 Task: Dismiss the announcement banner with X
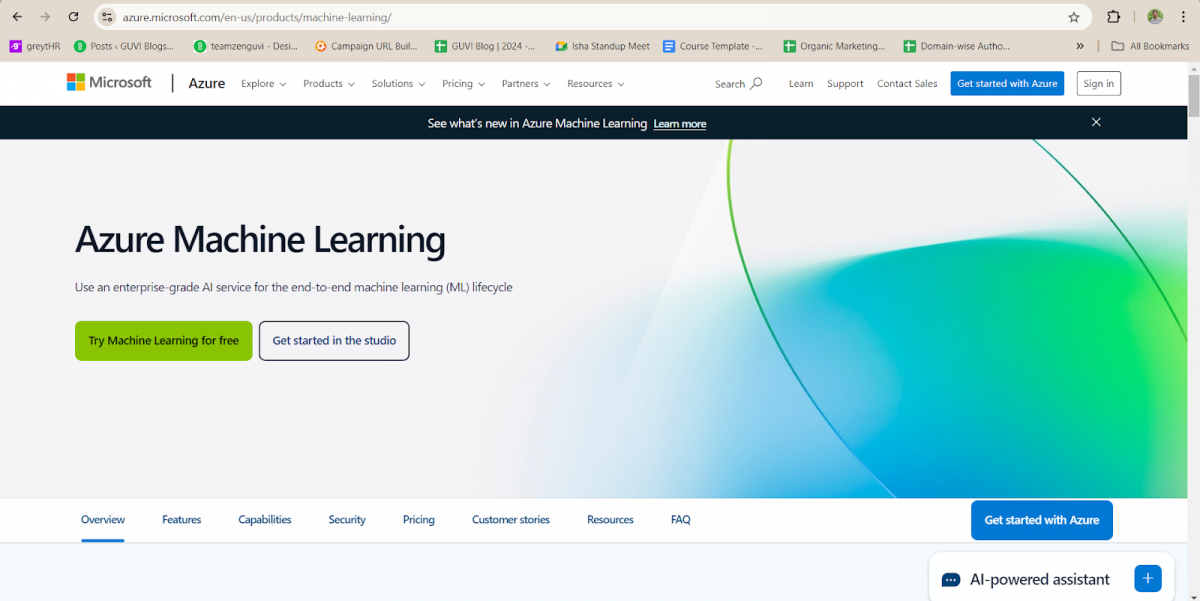[1096, 122]
